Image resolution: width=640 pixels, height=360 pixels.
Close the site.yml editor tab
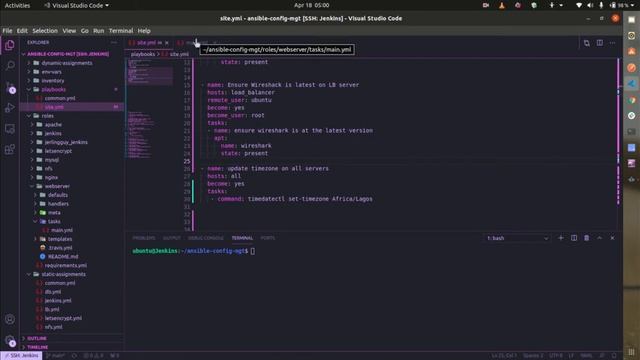click(x=167, y=43)
